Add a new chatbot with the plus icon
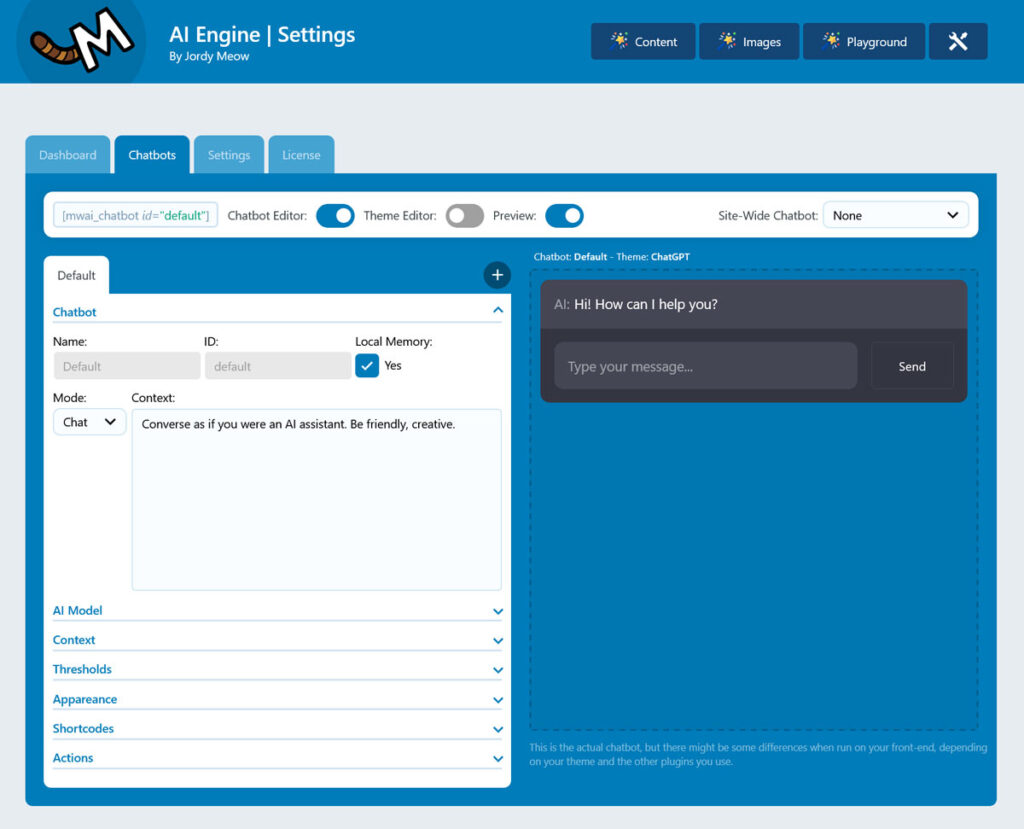 coord(497,274)
